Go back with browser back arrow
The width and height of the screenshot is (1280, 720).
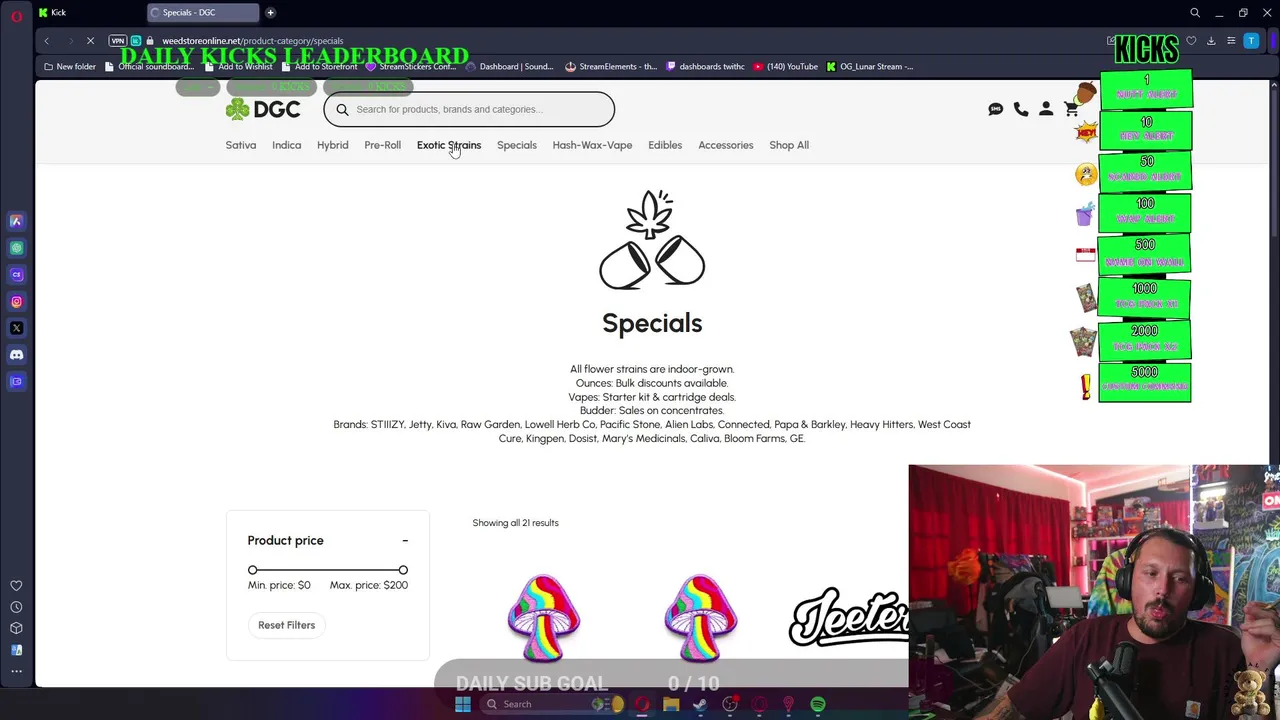46,41
